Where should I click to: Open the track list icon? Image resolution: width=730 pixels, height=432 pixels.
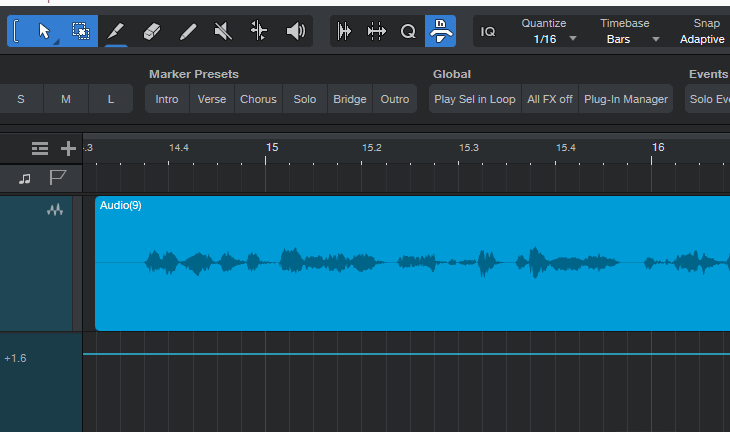point(40,149)
